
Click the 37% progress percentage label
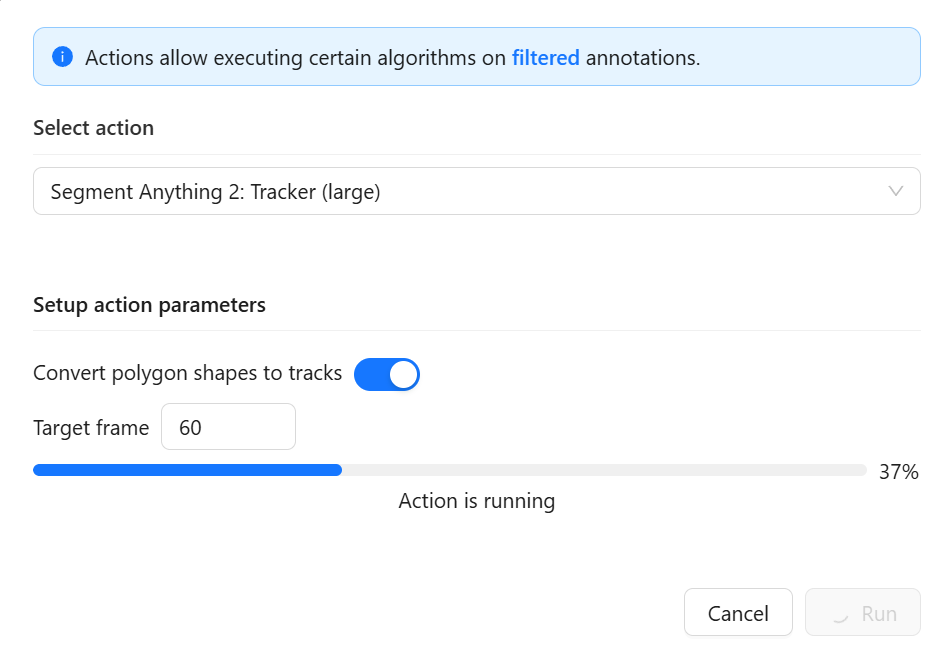point(899,472)
